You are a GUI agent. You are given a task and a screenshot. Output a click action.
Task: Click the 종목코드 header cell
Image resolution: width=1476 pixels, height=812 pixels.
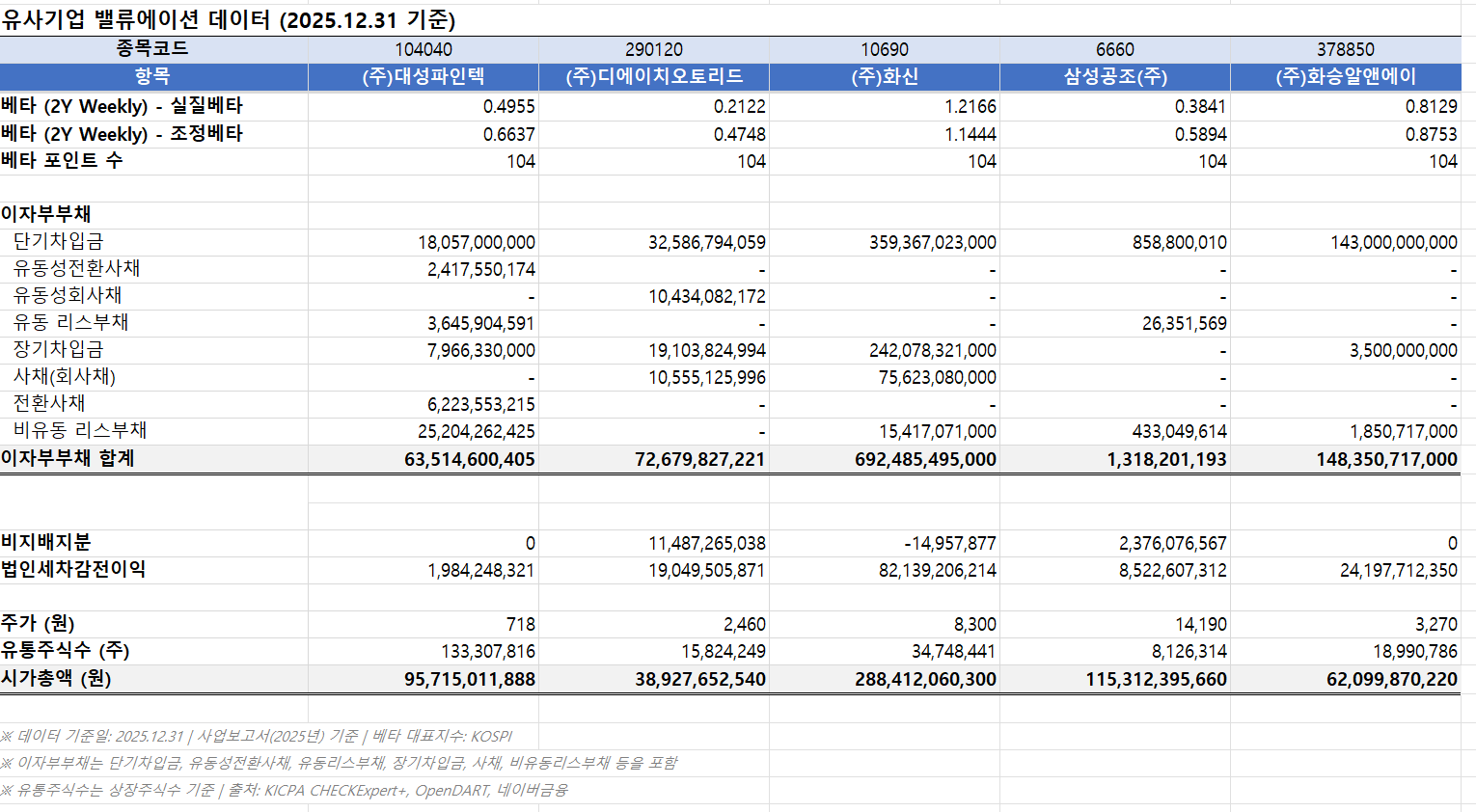(153, 49)
